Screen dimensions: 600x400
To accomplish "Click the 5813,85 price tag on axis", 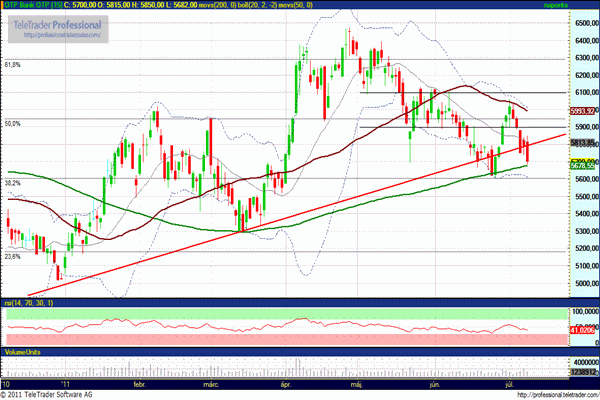I will click(583, 142).
